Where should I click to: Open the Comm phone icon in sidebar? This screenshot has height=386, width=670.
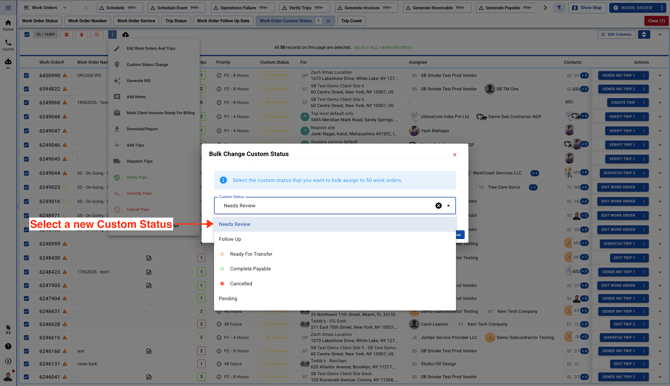coord(8,44)
